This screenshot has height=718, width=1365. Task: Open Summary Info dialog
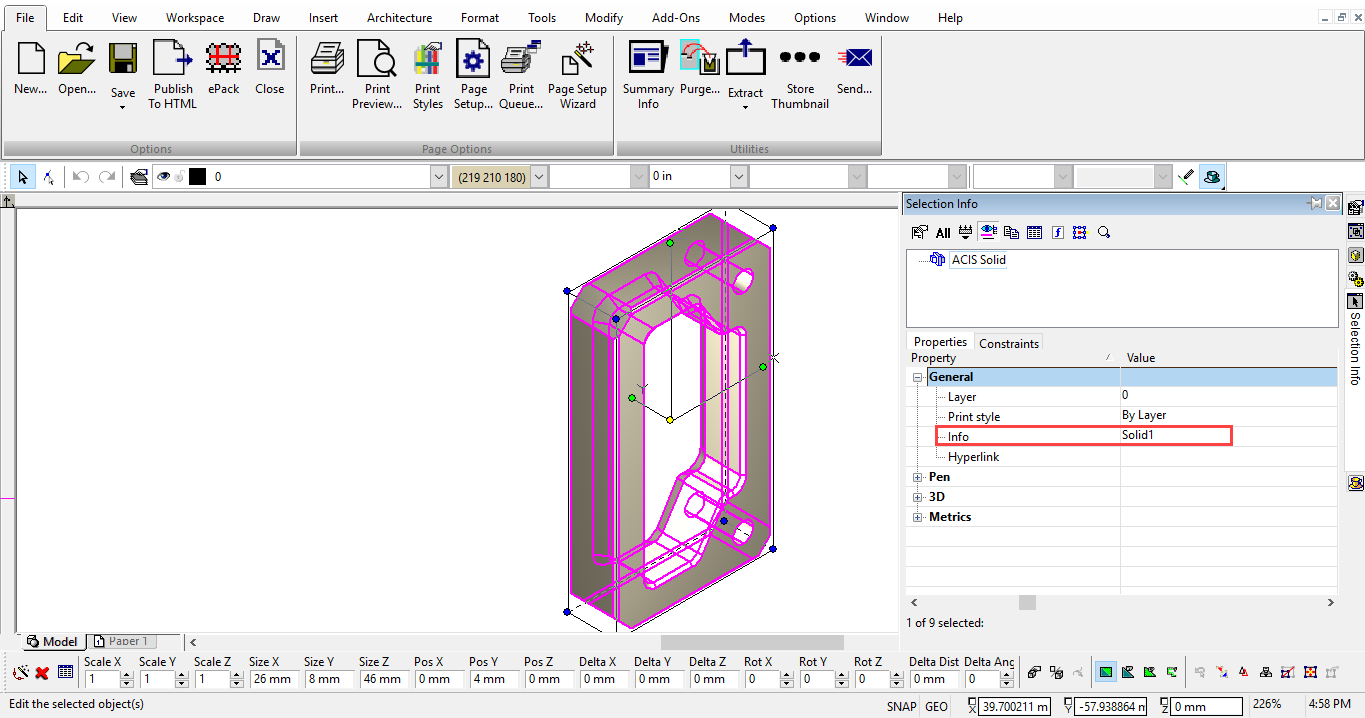[x=648, y=58]
